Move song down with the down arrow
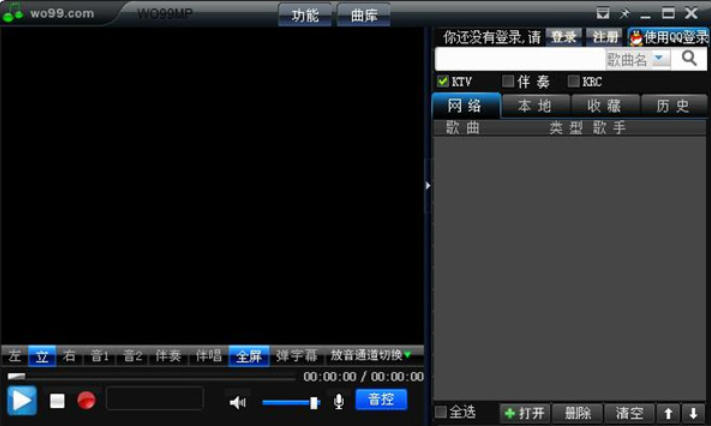 click(x=692, y=413)
